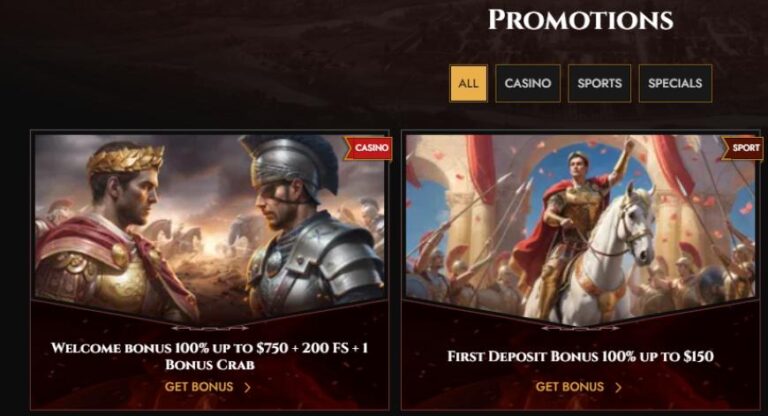
Task: Click GET BONUS under the Welcome bonus
Action: click(199, 387)
